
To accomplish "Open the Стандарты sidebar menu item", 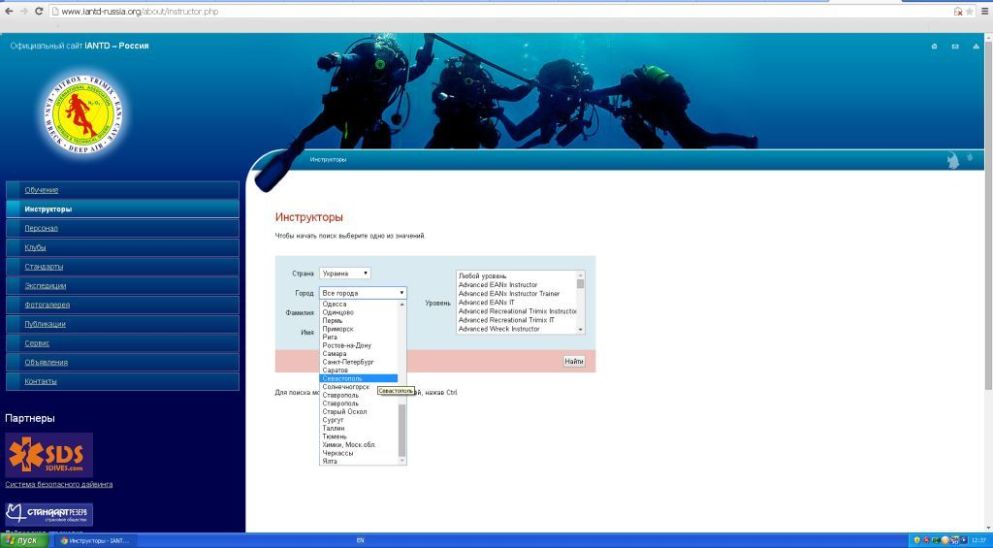I will 122,267.
